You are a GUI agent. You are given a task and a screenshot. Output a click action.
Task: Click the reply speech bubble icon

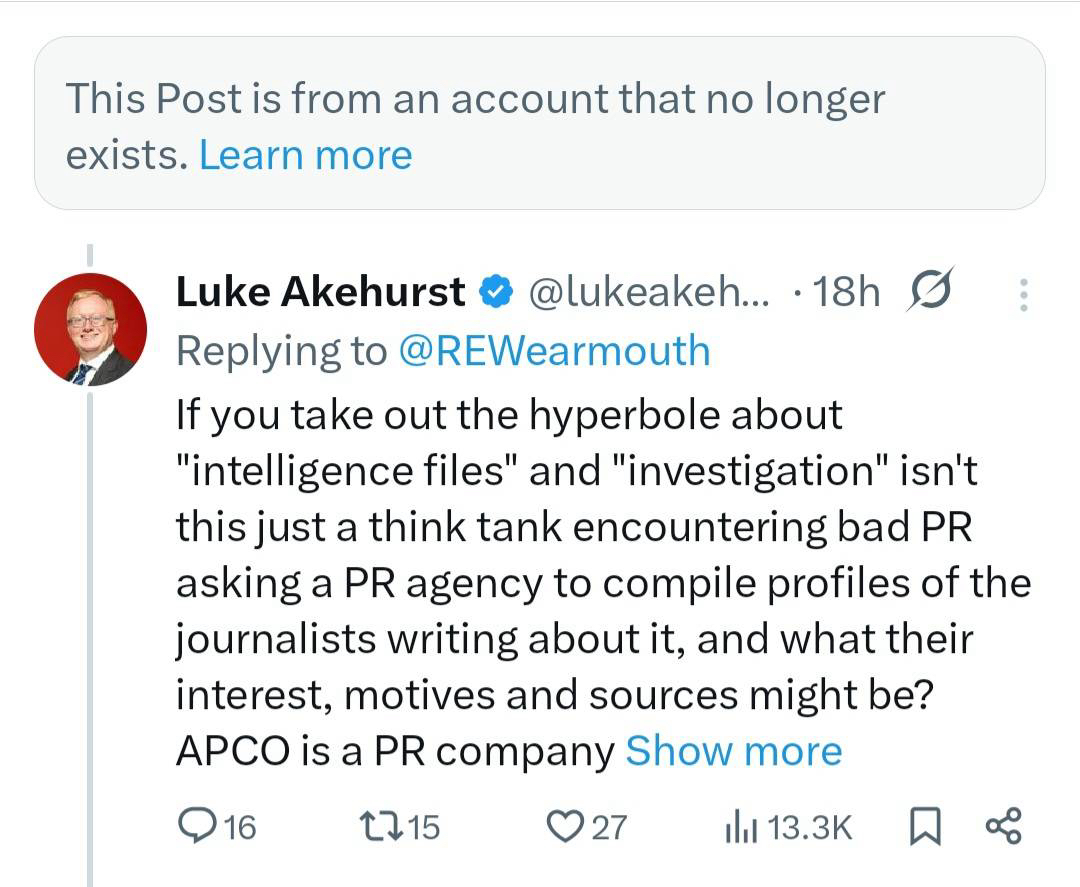click(x=192, y=826)
